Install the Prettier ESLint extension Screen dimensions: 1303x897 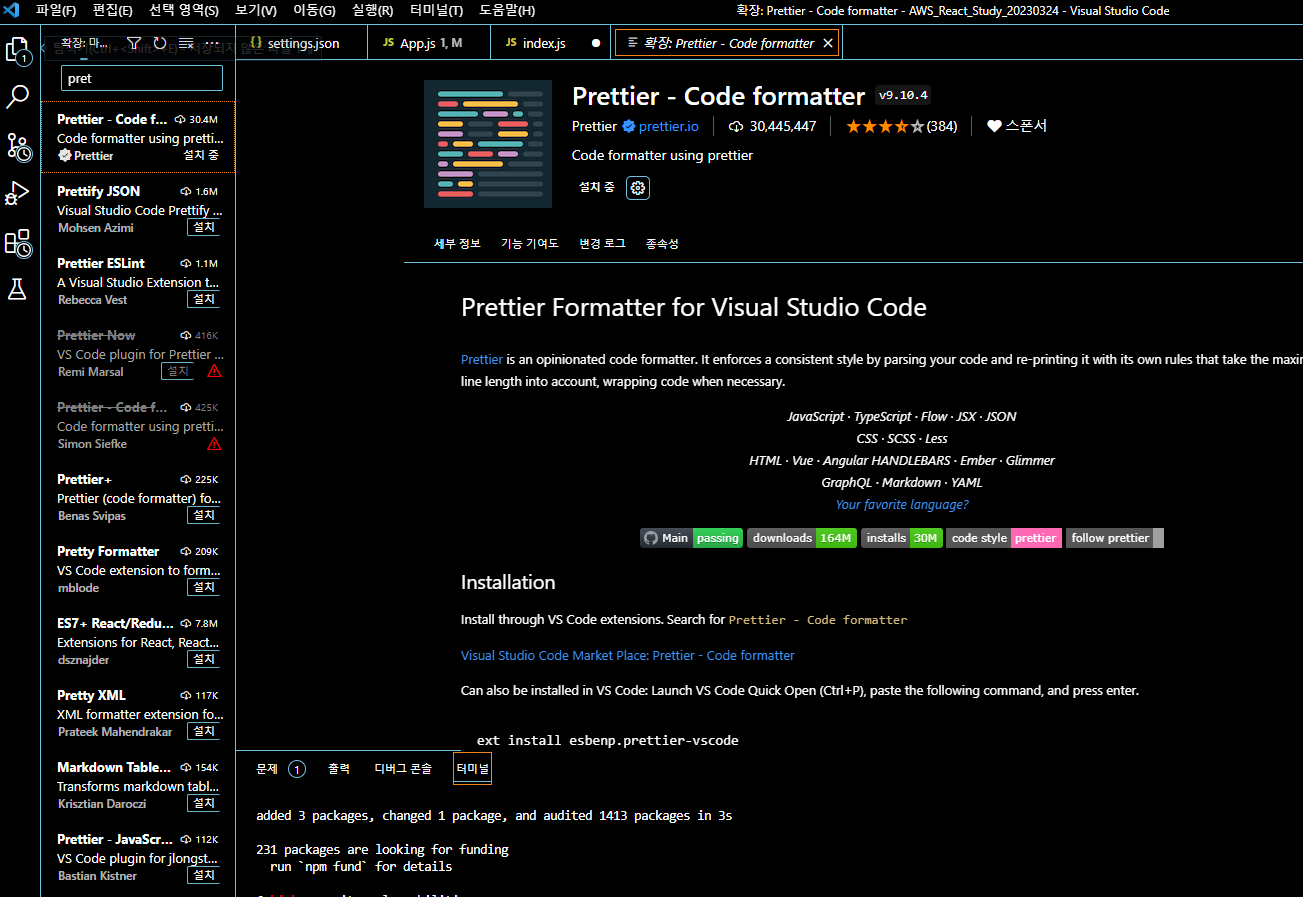pos(204,300)
